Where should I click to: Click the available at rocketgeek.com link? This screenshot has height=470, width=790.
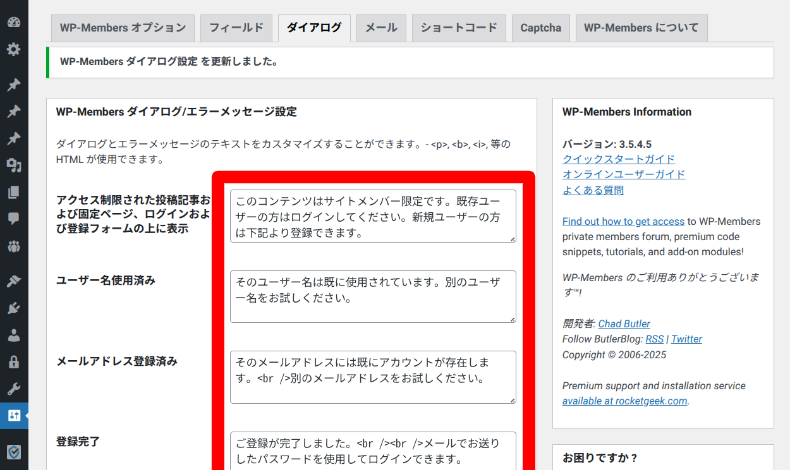point(625,401)
